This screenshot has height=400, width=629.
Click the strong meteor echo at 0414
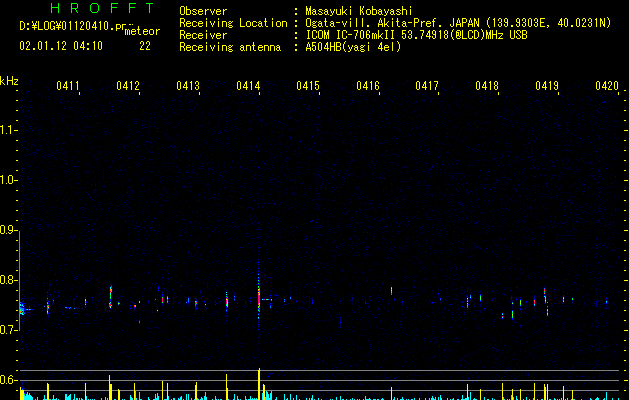(259, 299)
